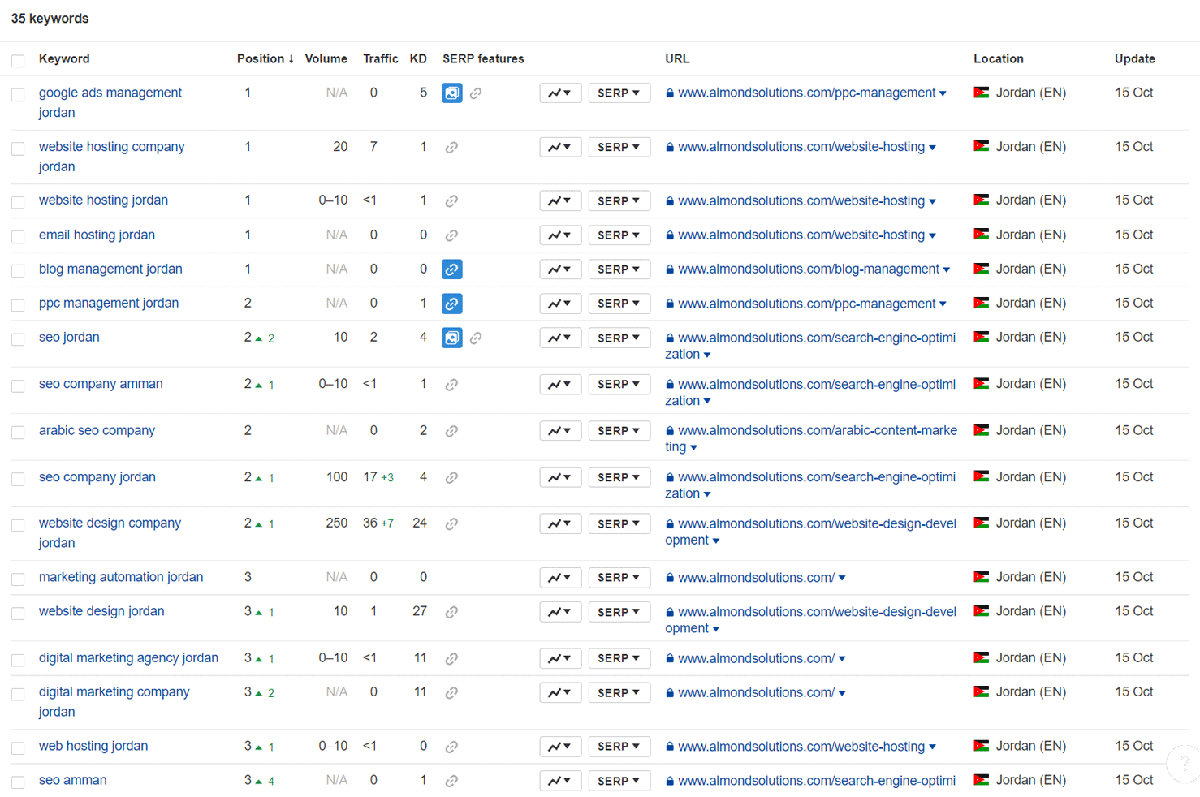Sort table by Position column
This screenshot has width=1200, height=797.
pyautogui.click(x=265, y=59)
